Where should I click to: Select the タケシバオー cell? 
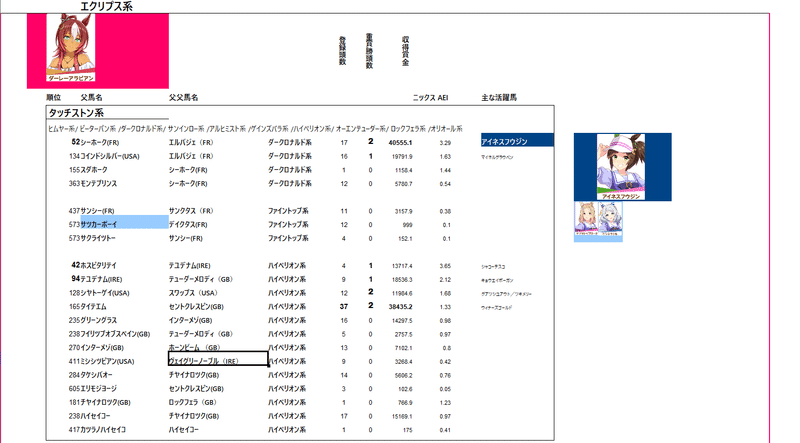96,375
